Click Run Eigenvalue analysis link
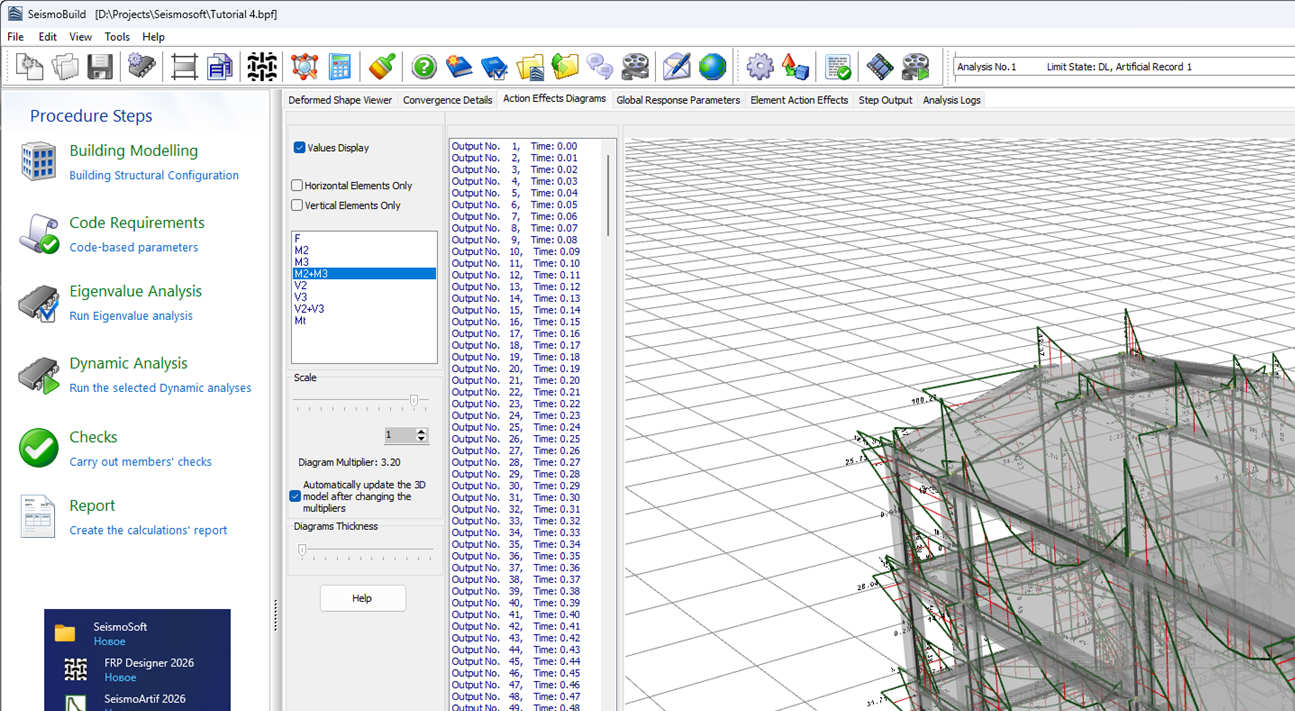The width and height of the screenshot is (1295, 711). (x=131, y=315)
